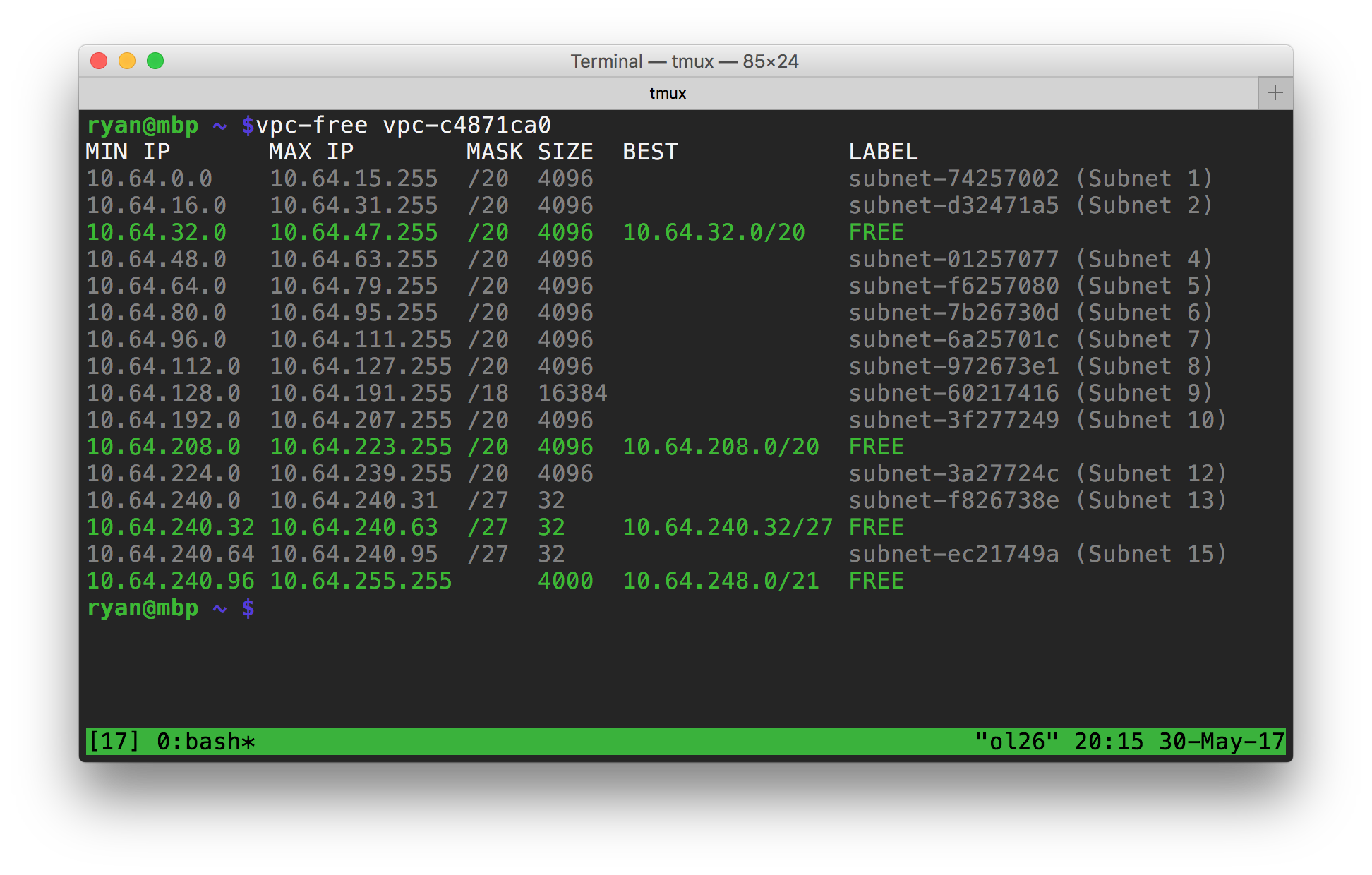Click the 16384 size value
Image resolution: width=1372 pixels, height=875 pixels.
pyautogui.click(x=572, y=394)
